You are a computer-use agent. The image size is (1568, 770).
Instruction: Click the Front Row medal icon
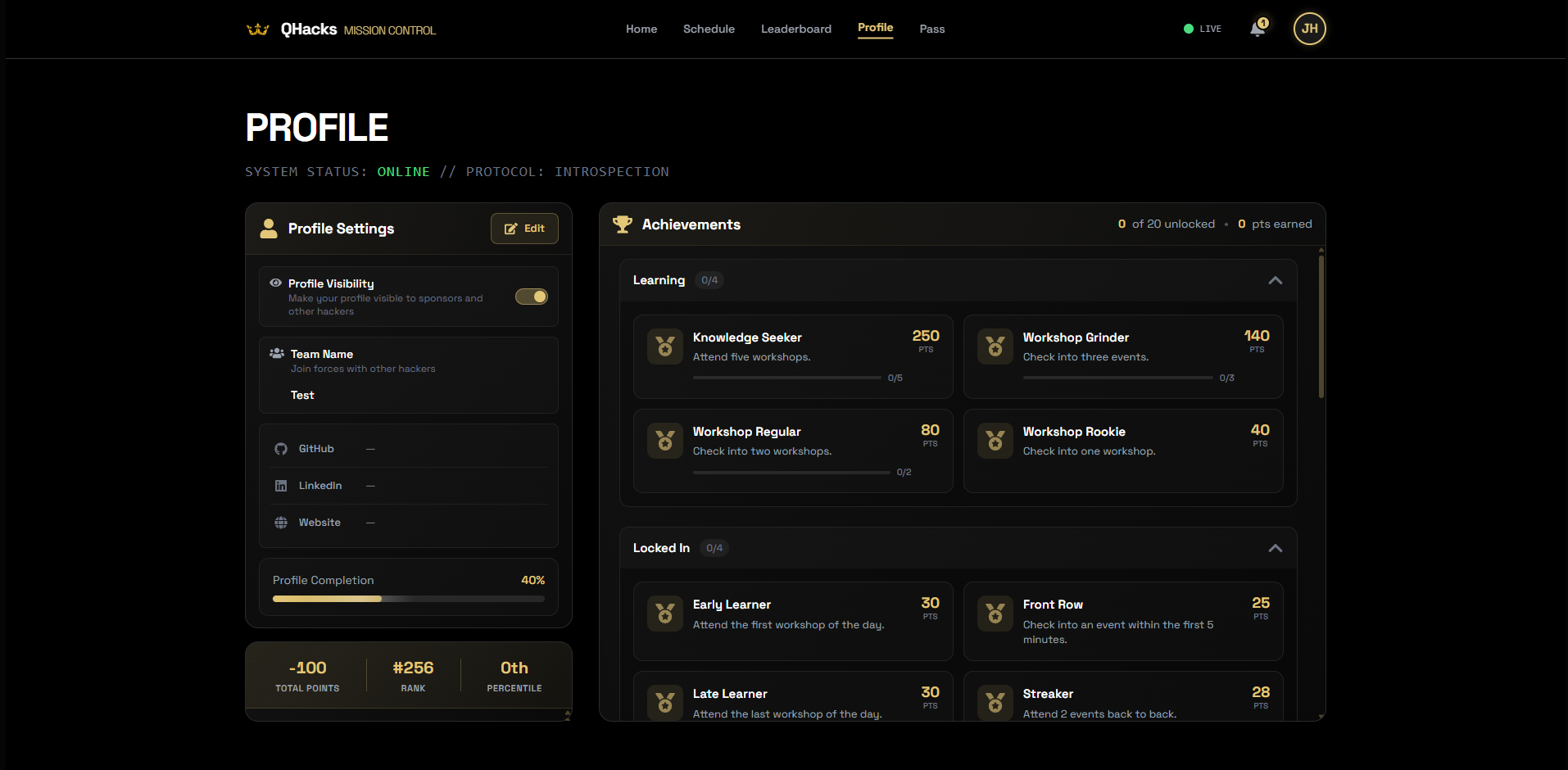[x=995, y=614]
